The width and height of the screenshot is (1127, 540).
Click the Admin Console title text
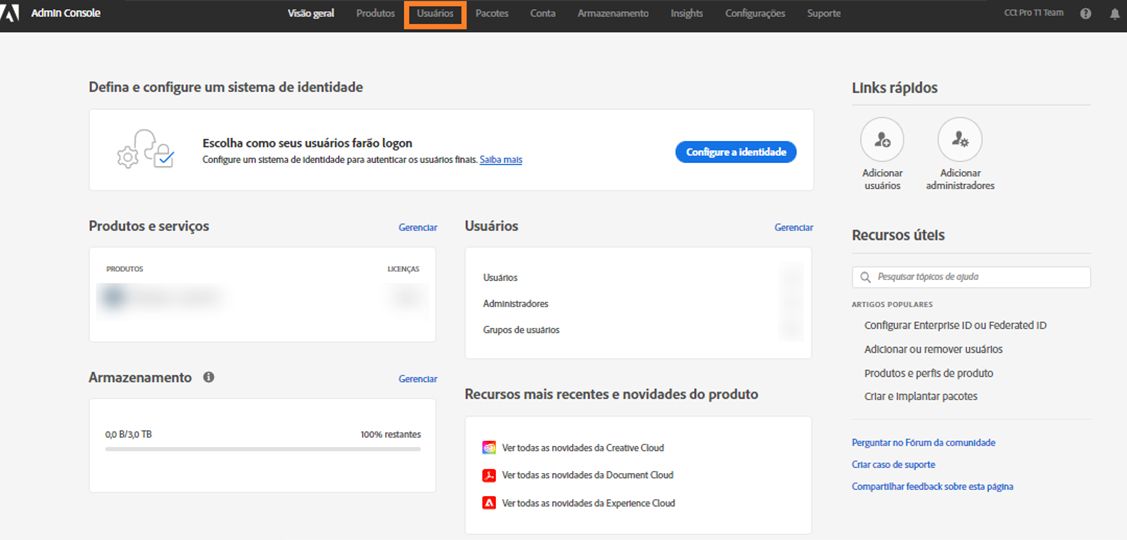point(65,13)
